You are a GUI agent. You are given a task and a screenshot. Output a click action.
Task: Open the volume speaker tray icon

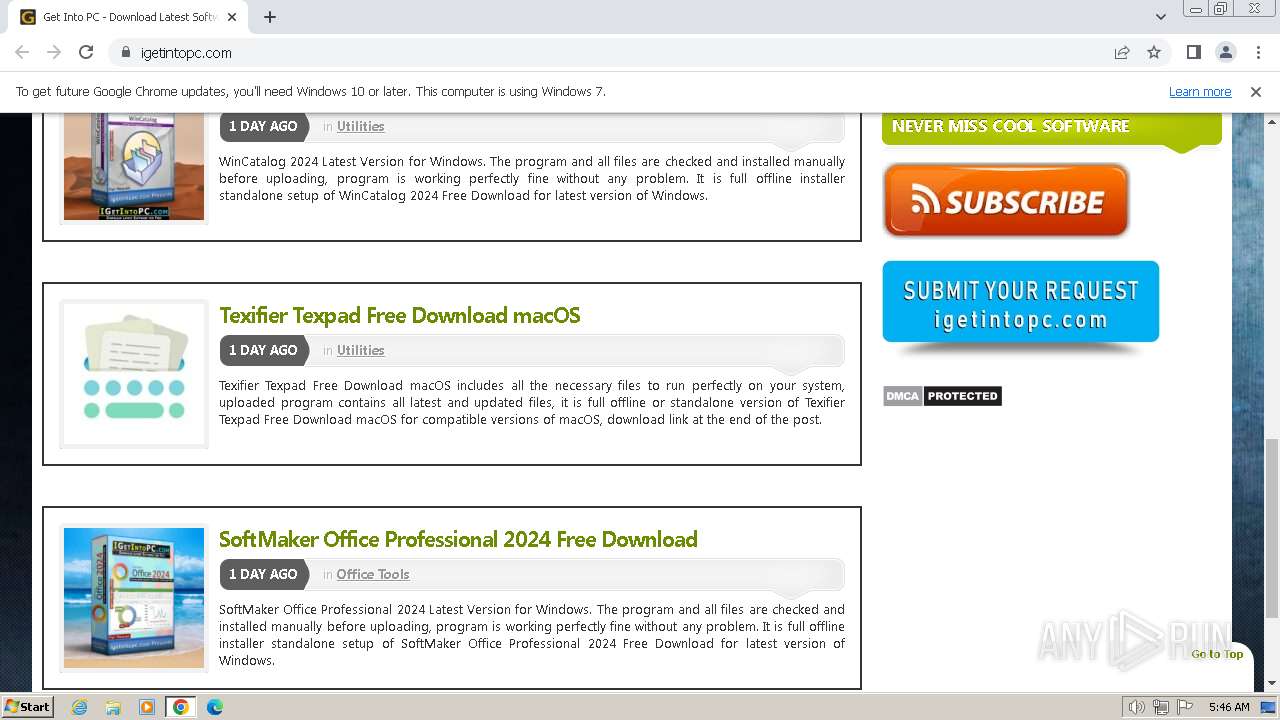click(1137, 707)
